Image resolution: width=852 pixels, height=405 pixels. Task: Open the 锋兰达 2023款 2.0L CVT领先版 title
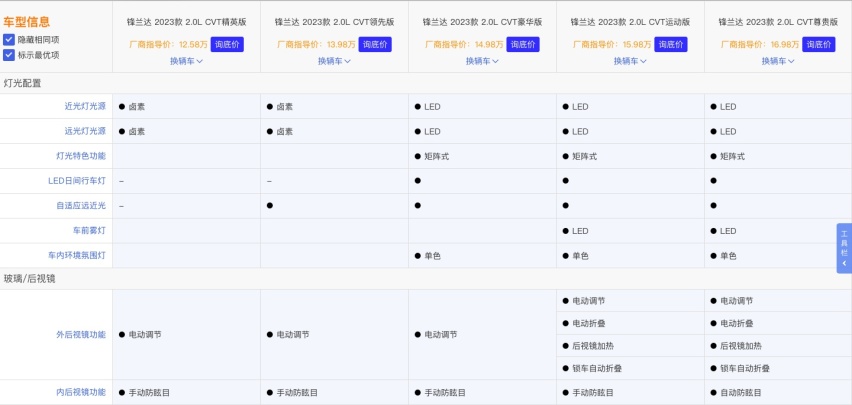[334, 22]
